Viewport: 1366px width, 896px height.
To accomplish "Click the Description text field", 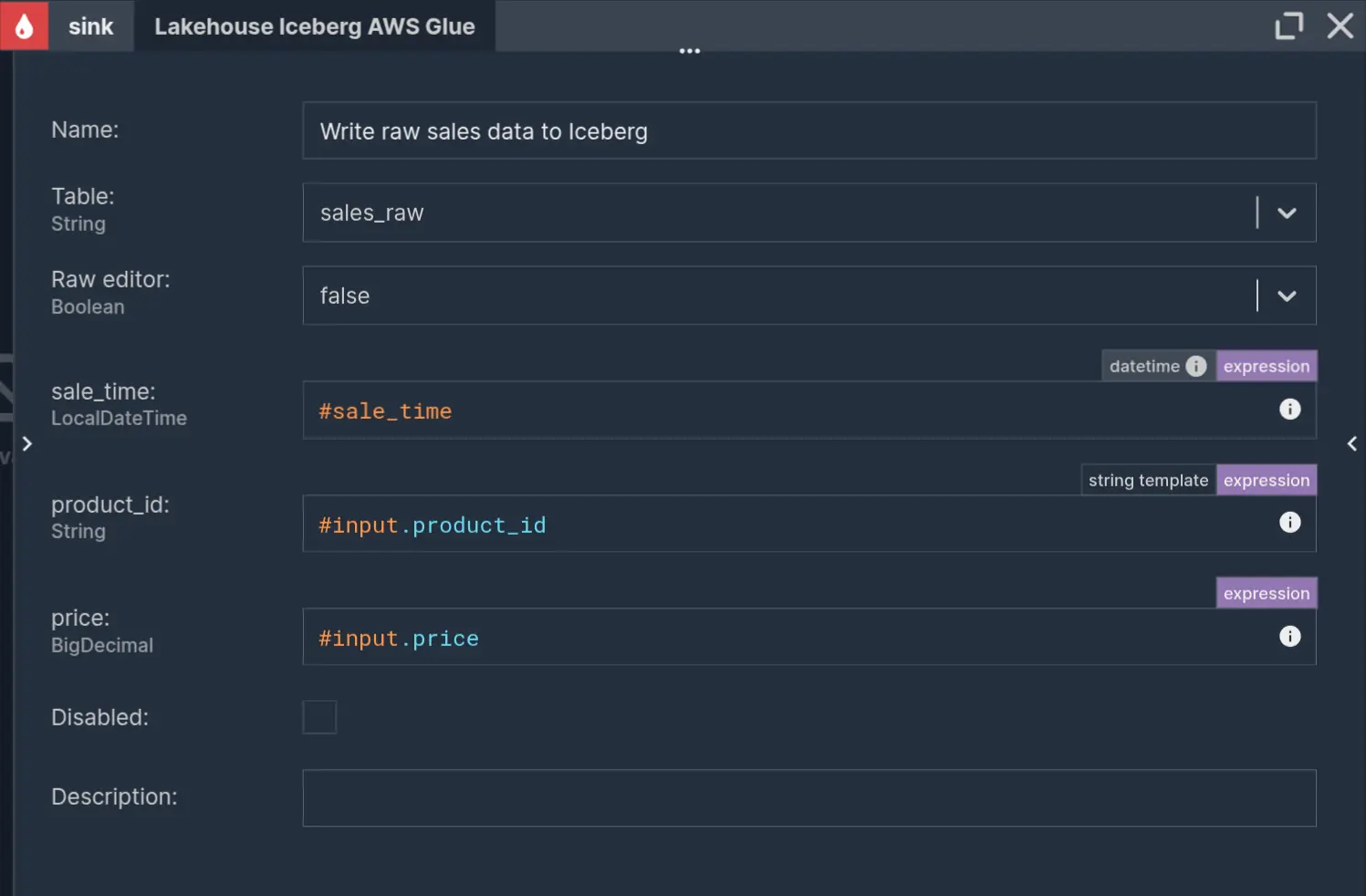I will tap(808, 798).
